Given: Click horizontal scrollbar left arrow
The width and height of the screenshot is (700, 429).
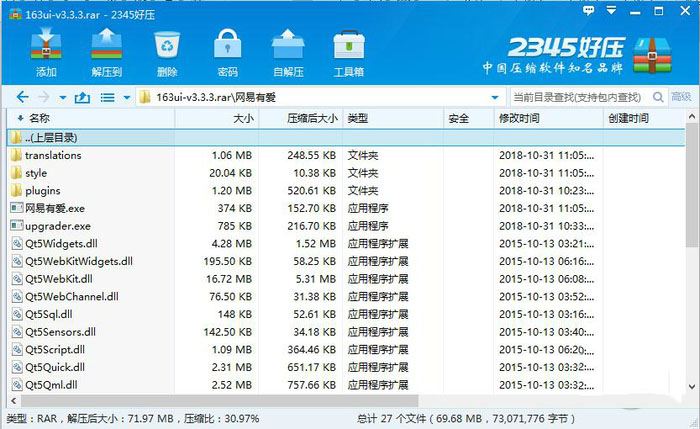Looking at the screenshot, I should [x=14, y=400].
